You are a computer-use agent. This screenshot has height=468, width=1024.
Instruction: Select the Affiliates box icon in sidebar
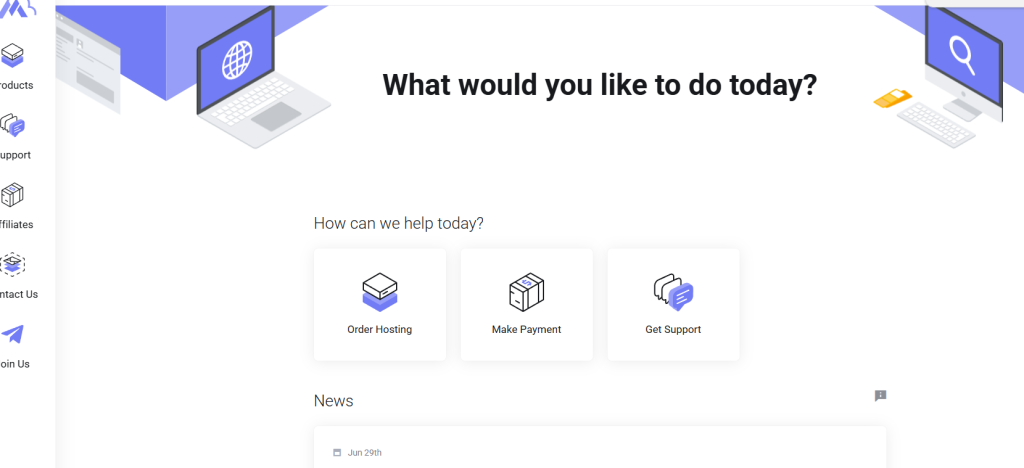click(x=12, y=195)
